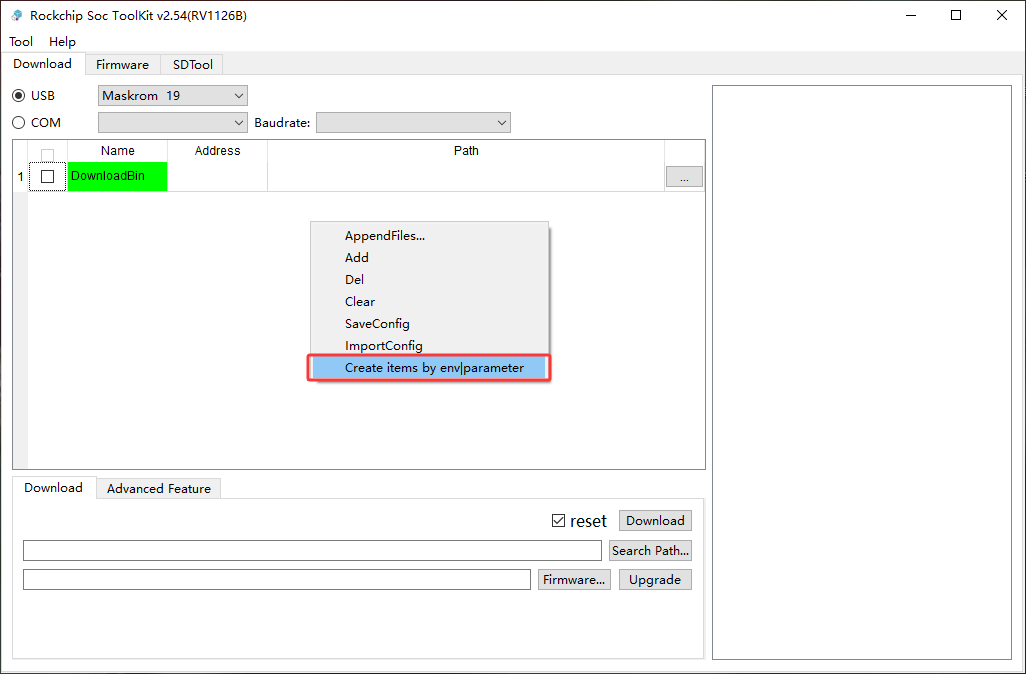The width and height of the screenshot is (1026, 674).
Task: Click the Upgrade button
Action: [655, 580]
